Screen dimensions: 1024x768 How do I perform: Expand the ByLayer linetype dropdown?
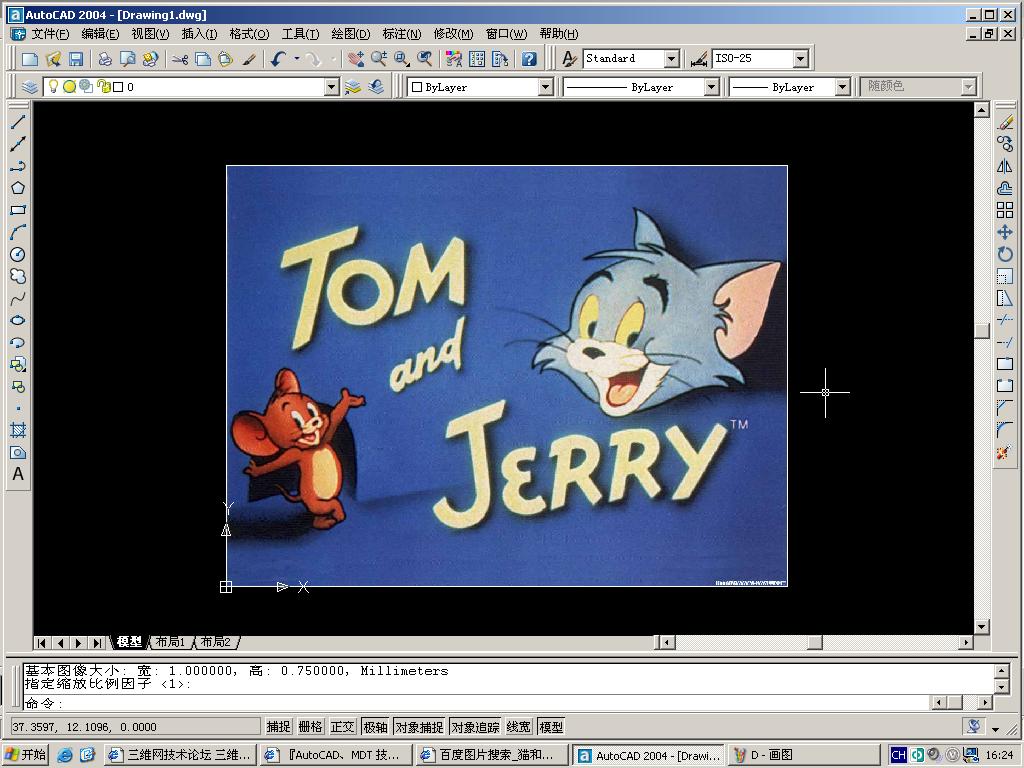pyautogui.click(x=712, y=87)
